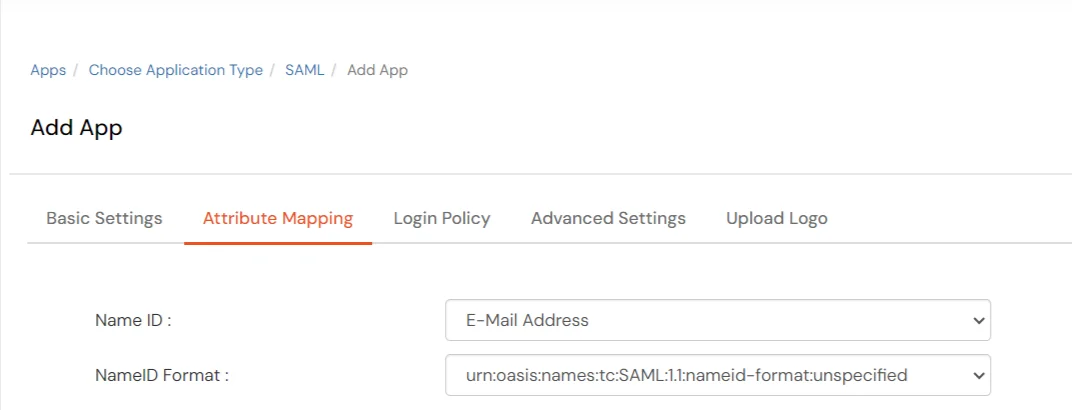This screenshot has height=410, width=1072.
Task: Go to the Advanced Settings tab
Action: click(608, 218)
